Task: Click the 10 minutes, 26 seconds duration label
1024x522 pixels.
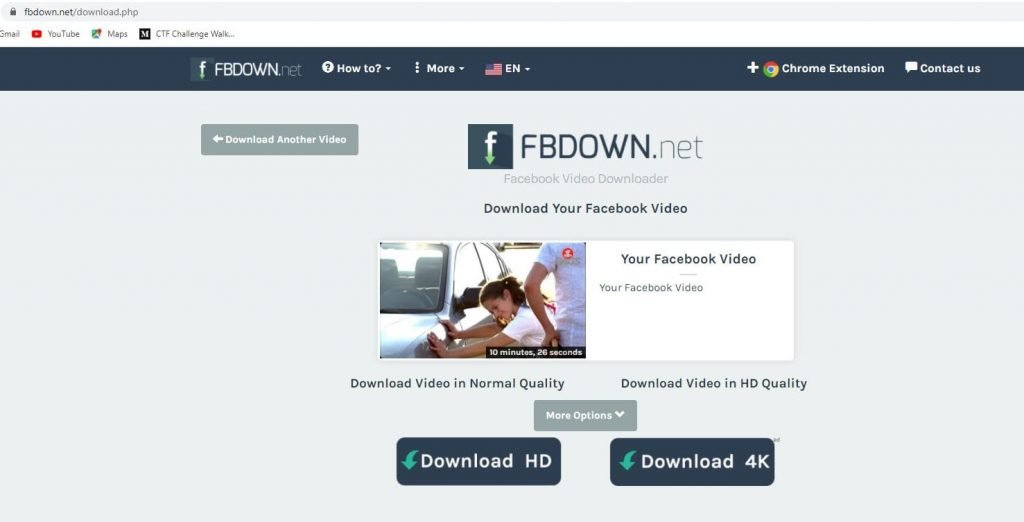Action: point(536,352)
